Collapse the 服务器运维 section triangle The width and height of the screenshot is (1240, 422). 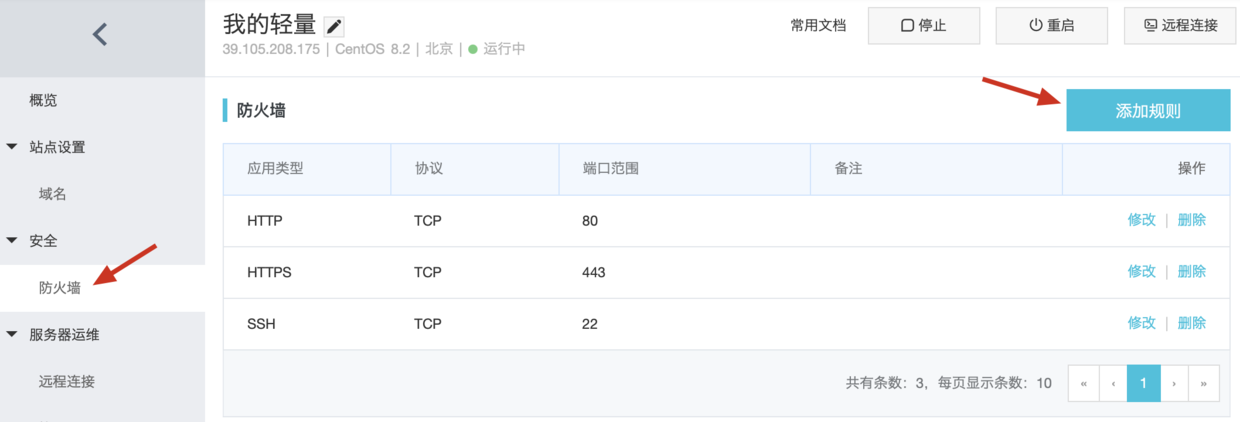click(12, 335)
